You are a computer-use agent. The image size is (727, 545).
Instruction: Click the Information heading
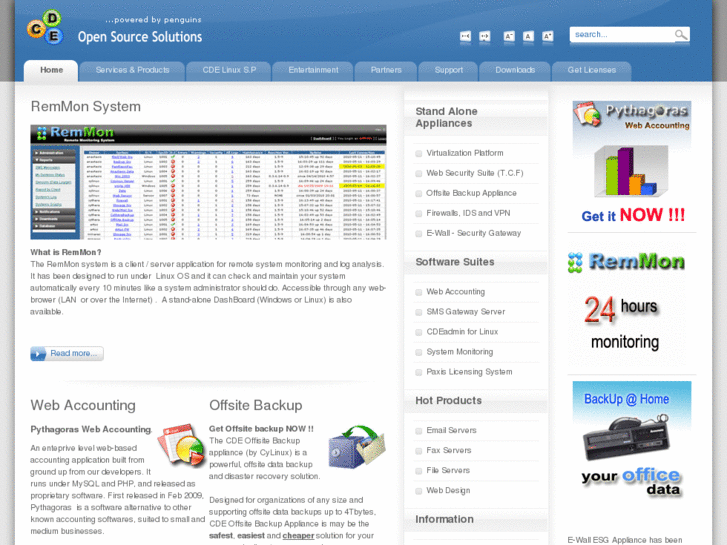444,519
